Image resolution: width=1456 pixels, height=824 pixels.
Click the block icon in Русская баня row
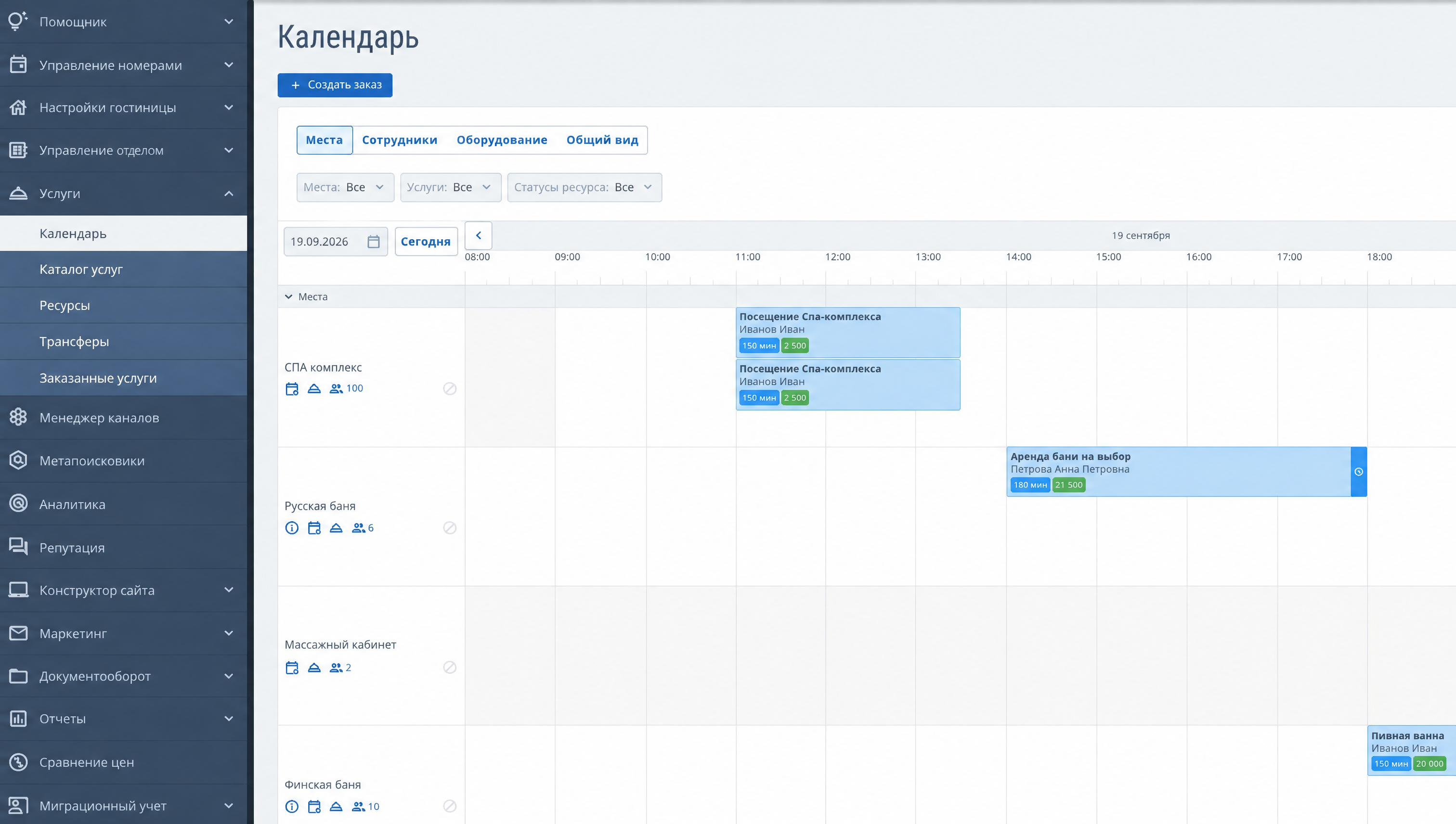(x=450, y=528)
